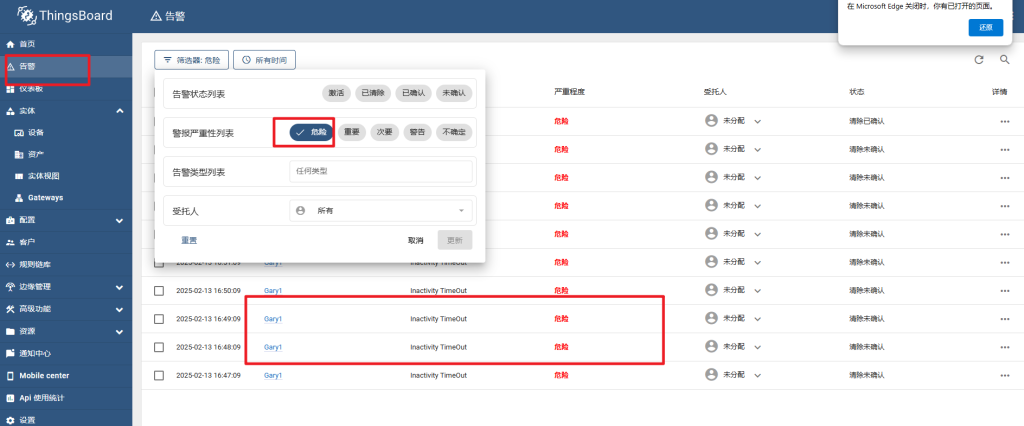Refresh the alarm table

(978, 60)
